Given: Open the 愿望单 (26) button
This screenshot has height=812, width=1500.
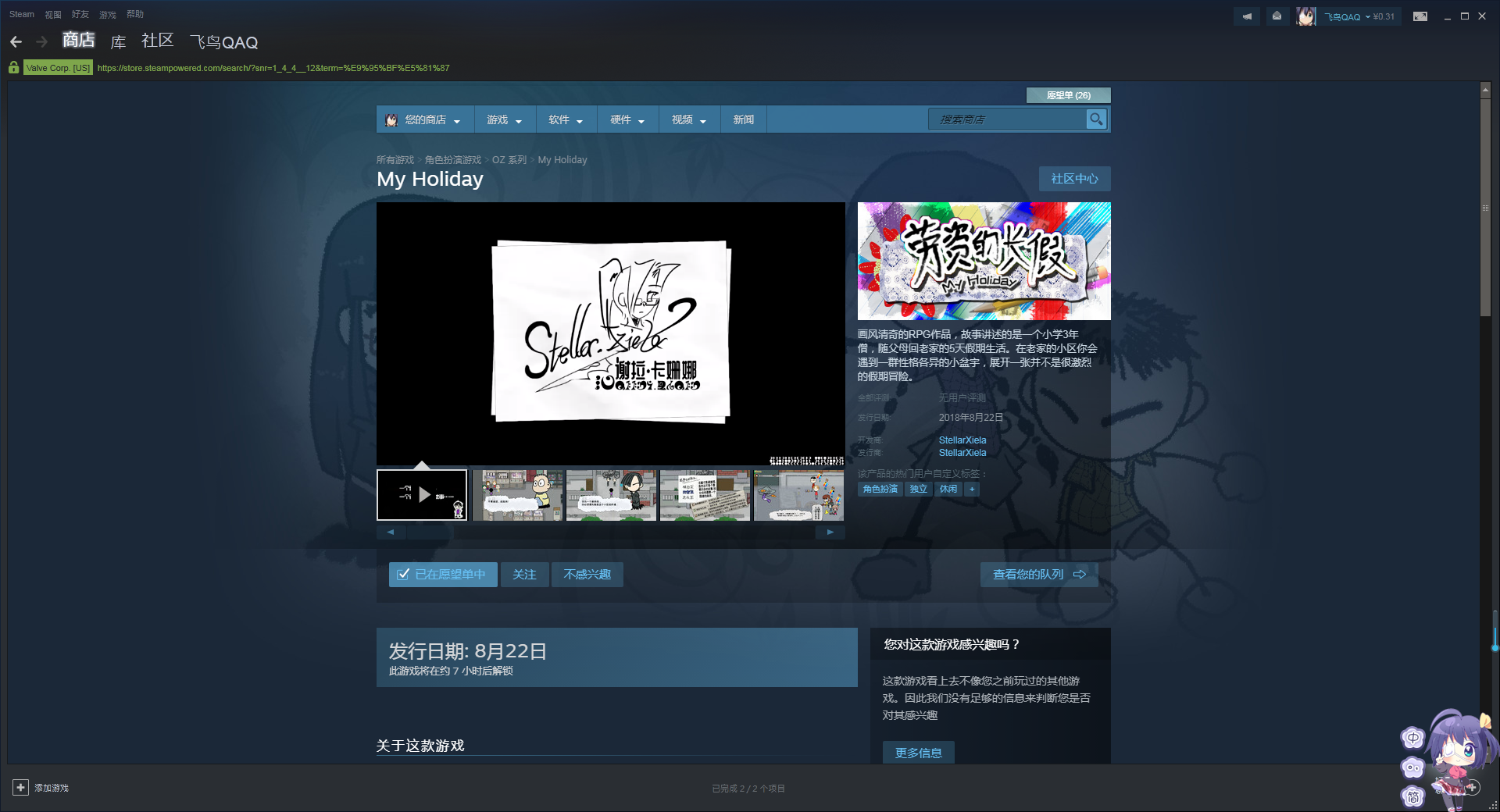Looking at the screenshot, I should coord(1068,95).
